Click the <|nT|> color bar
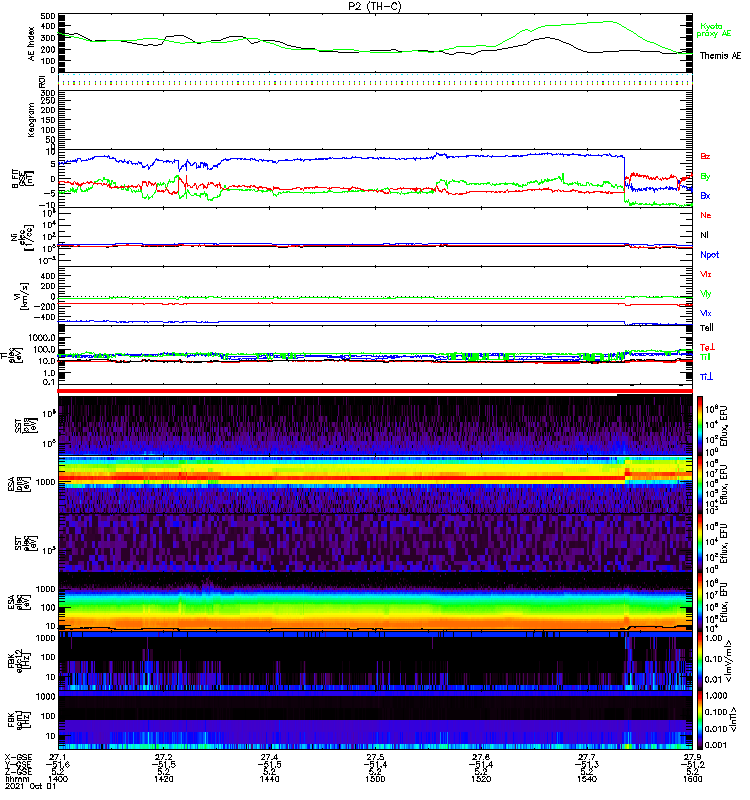Viewport: 750px width, 800px height. click(x=700, y=720)
